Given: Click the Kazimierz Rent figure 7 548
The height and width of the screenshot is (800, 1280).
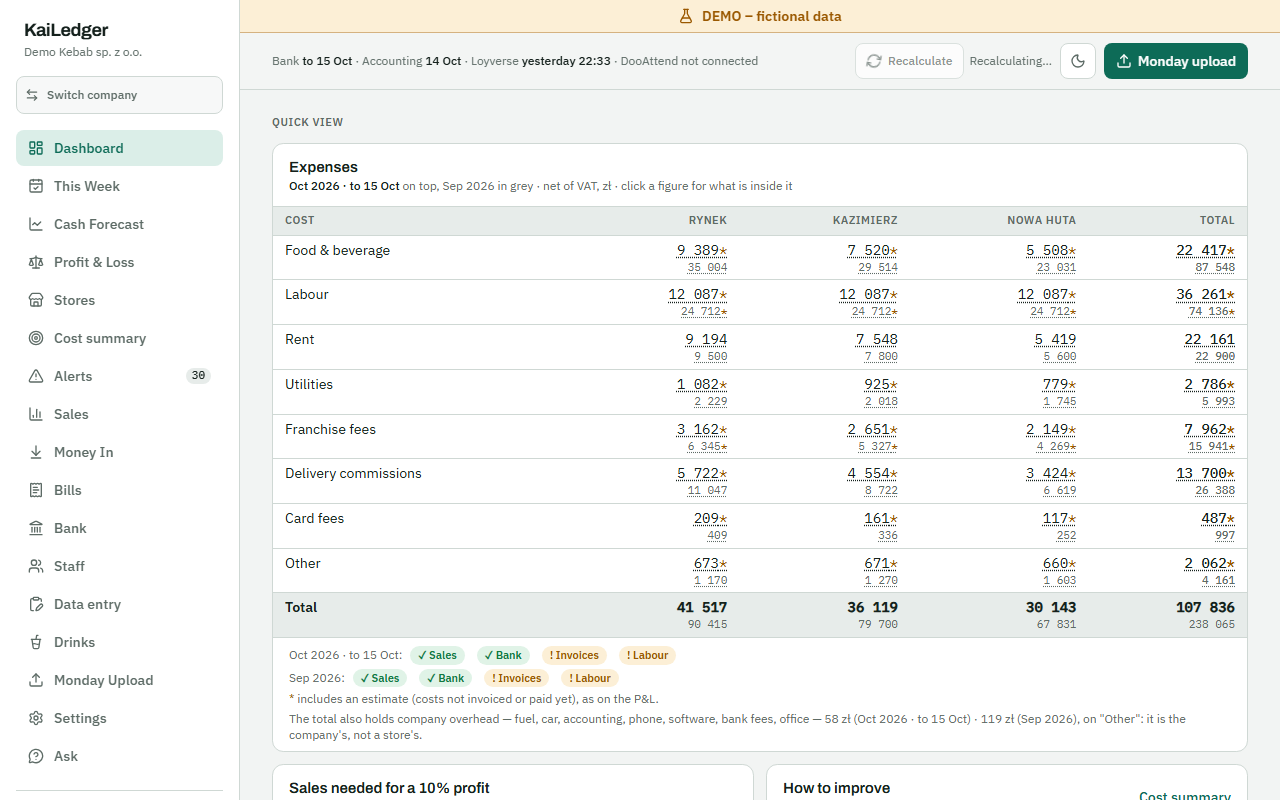Looking at the screenshot, I should point(876,340).
